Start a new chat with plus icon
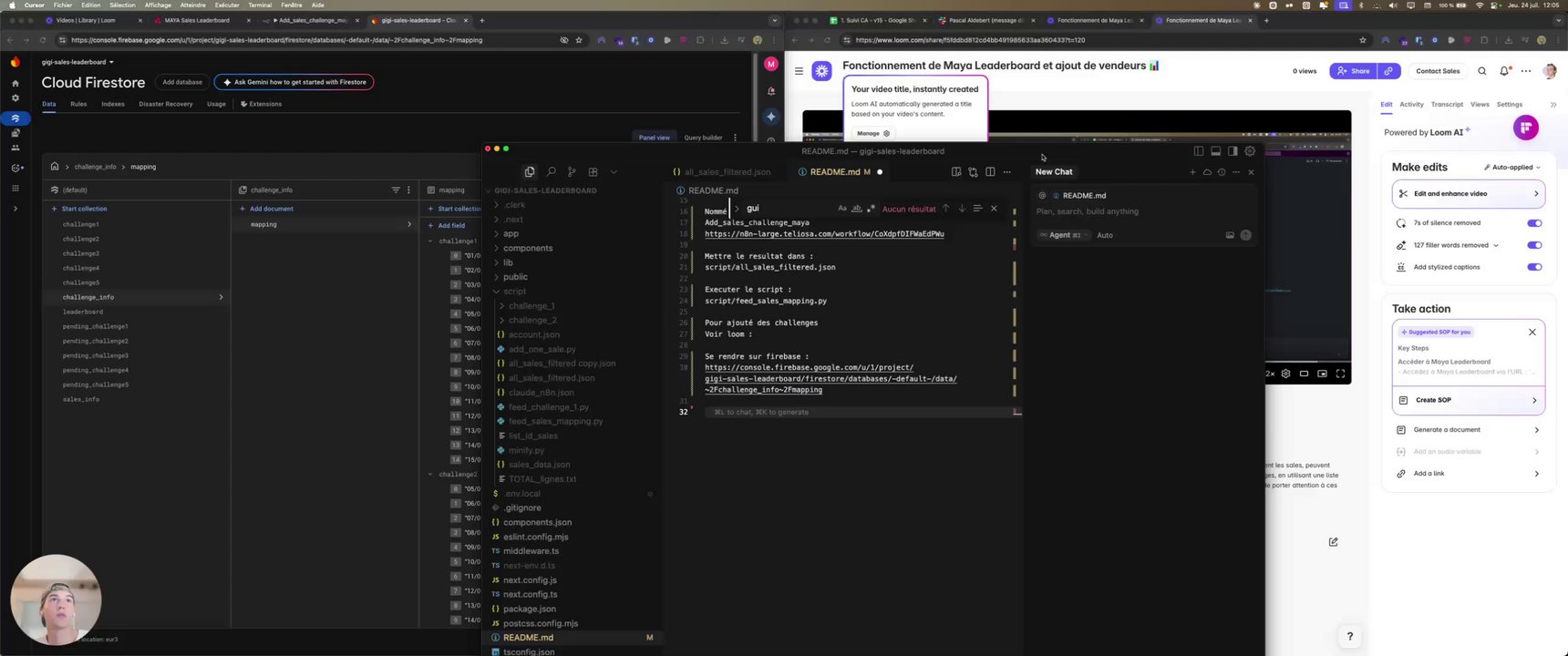The width and height of the screenshot is (1568, 656). click(1192, 171)
